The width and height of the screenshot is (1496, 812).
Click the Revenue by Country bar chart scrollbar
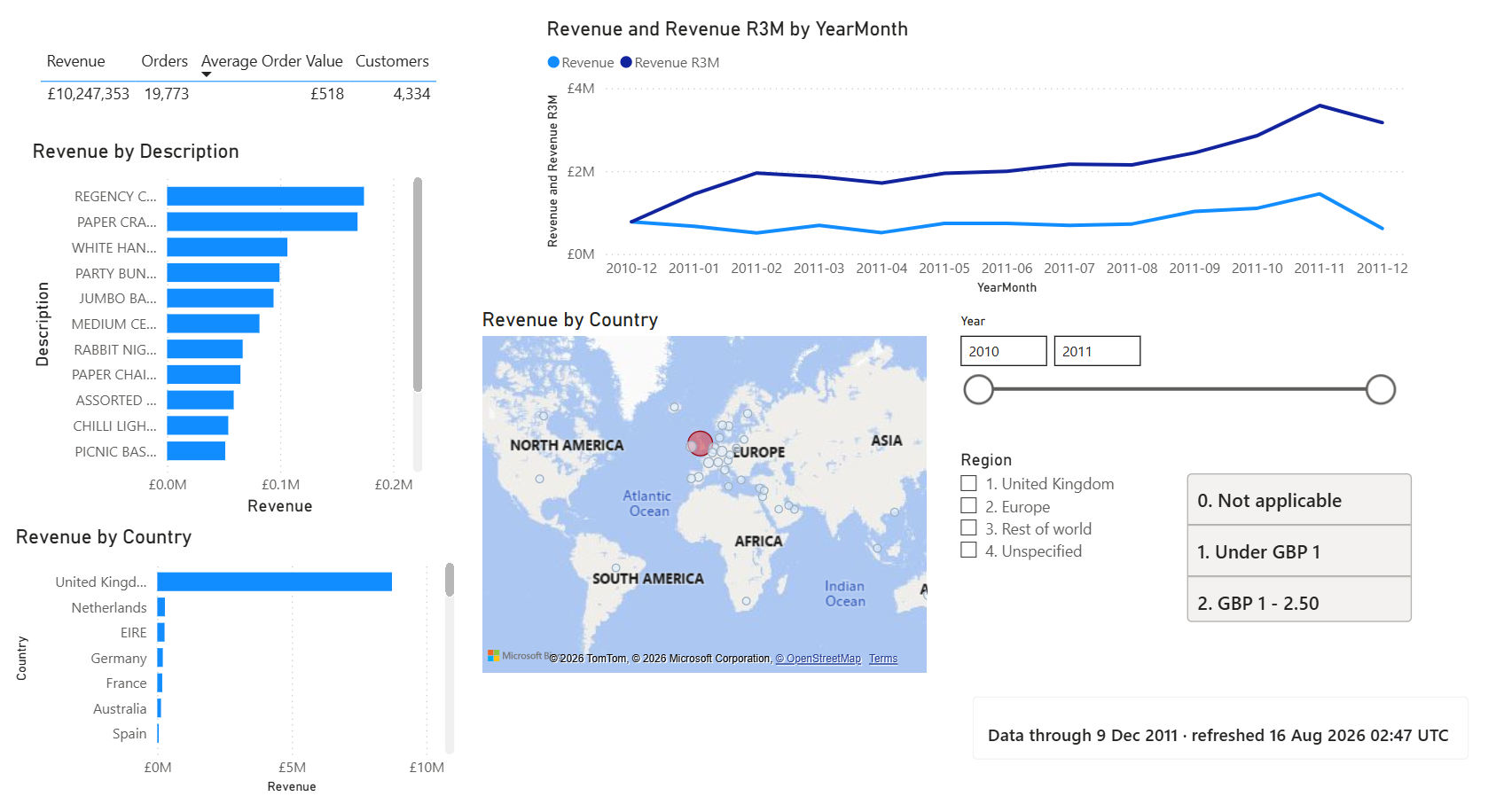click(x=450, y=580)
